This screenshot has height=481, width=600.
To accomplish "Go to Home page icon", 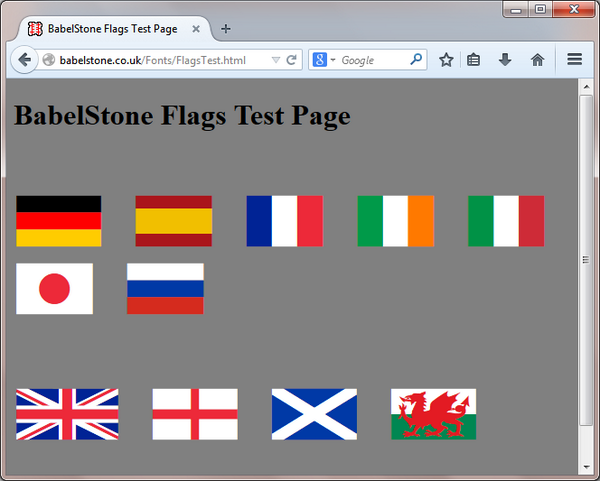I will coord(537,60).
